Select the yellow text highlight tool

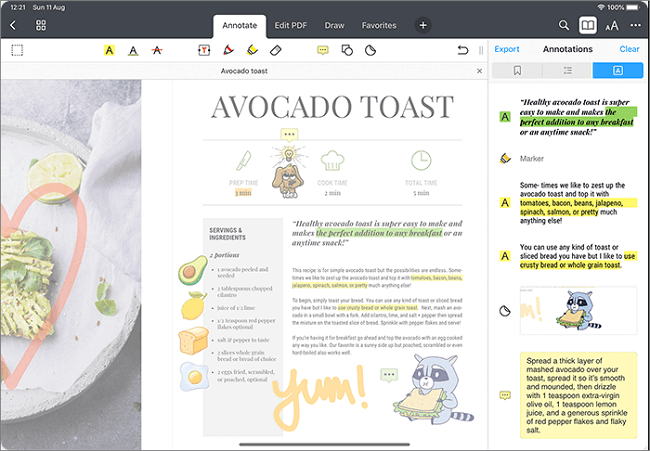109,49
